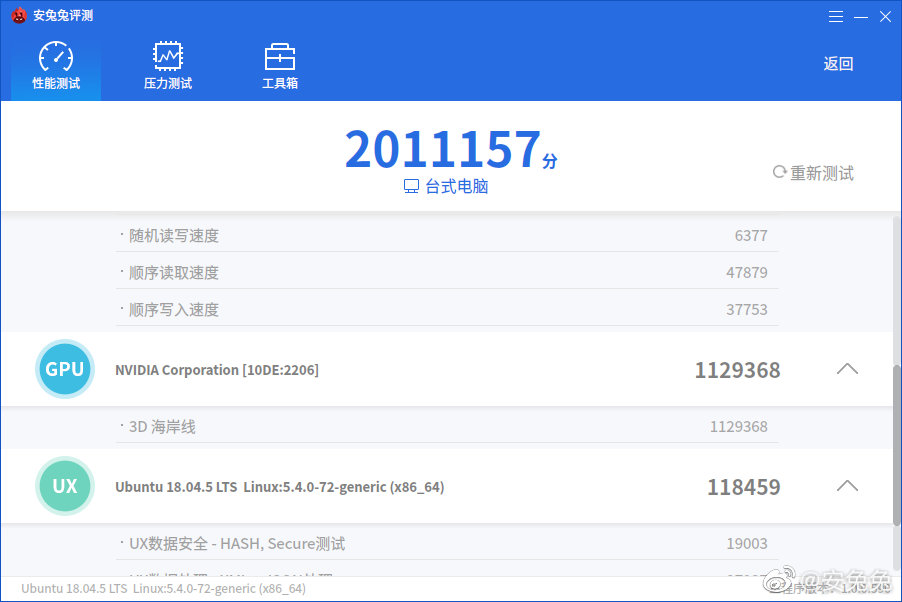The width and height of the screenshot is (902, 602).
Task: Minimize the AnTuTu window
Action: [861, 17]
